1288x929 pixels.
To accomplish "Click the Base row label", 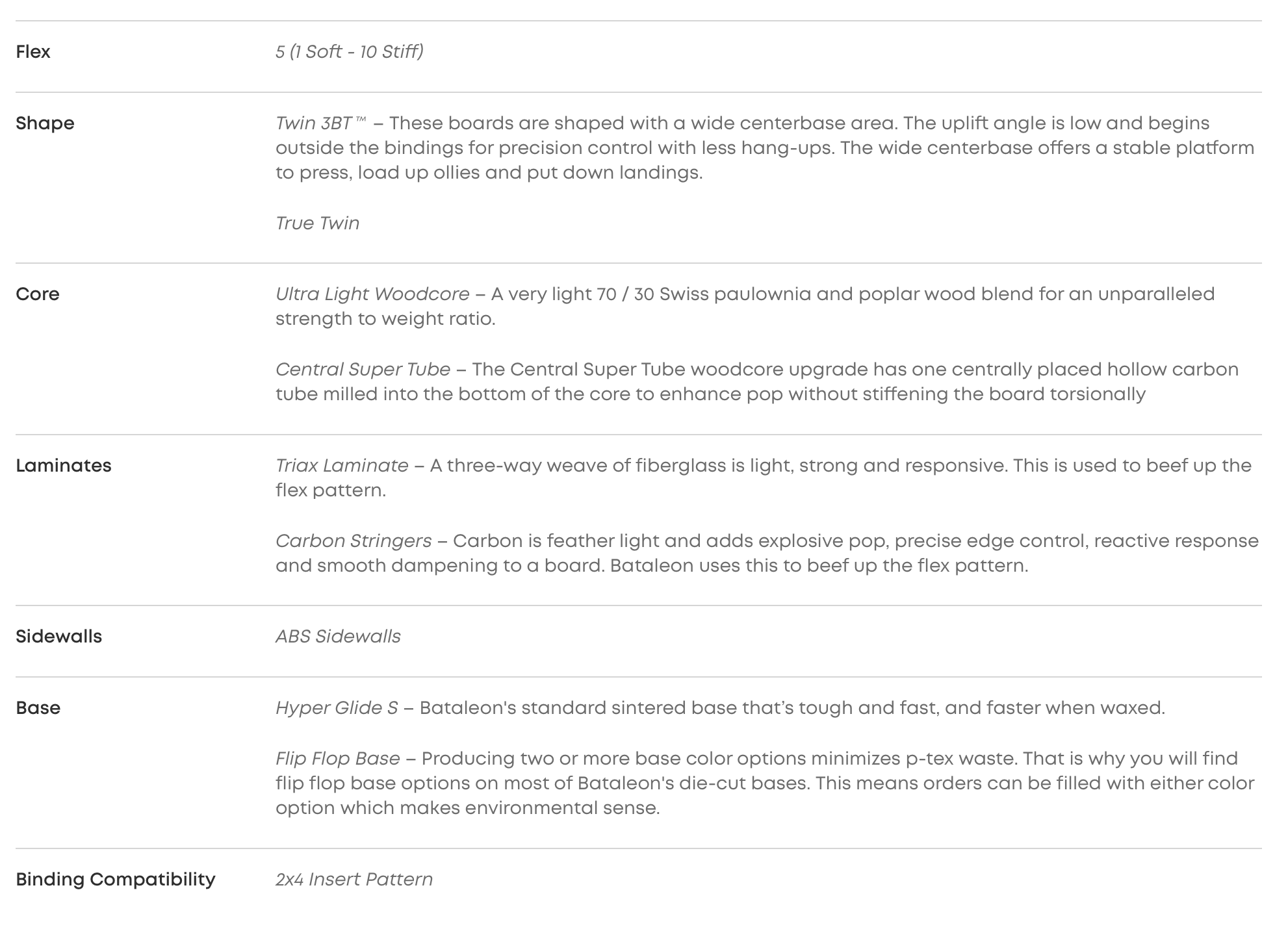I will (x=38, y=708).
